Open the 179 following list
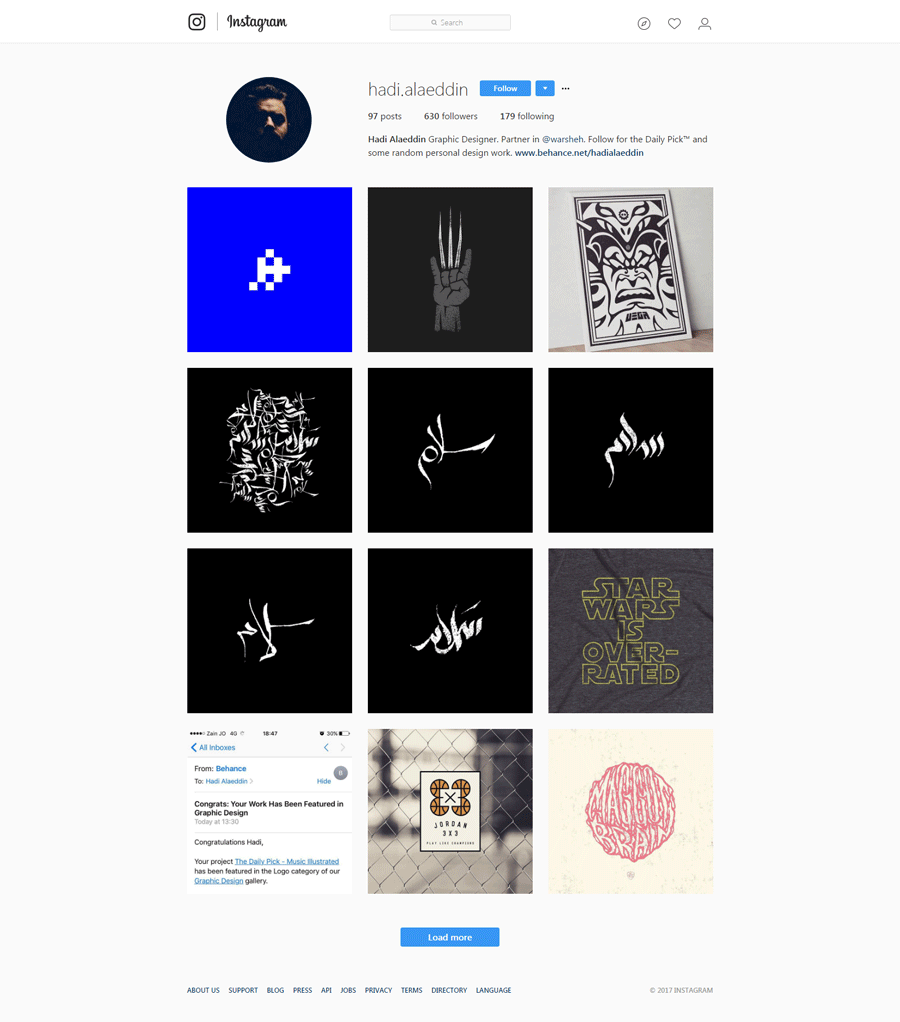 pyautogui.click(x=527, y=116)
